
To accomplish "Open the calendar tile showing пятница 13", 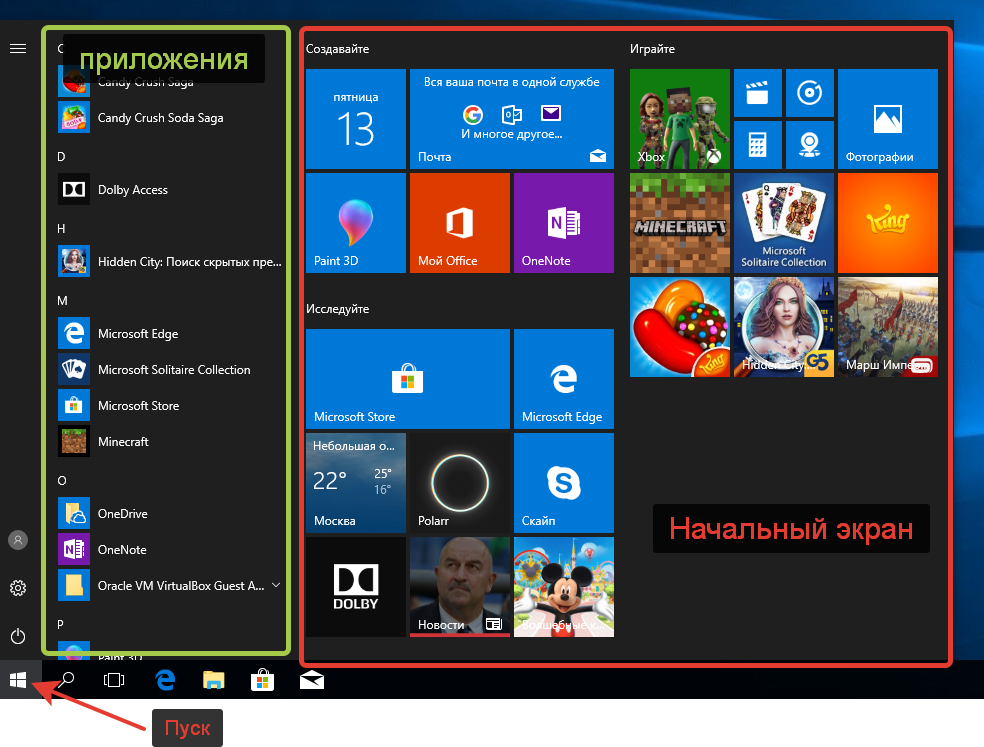I will [x=356, y=119].
